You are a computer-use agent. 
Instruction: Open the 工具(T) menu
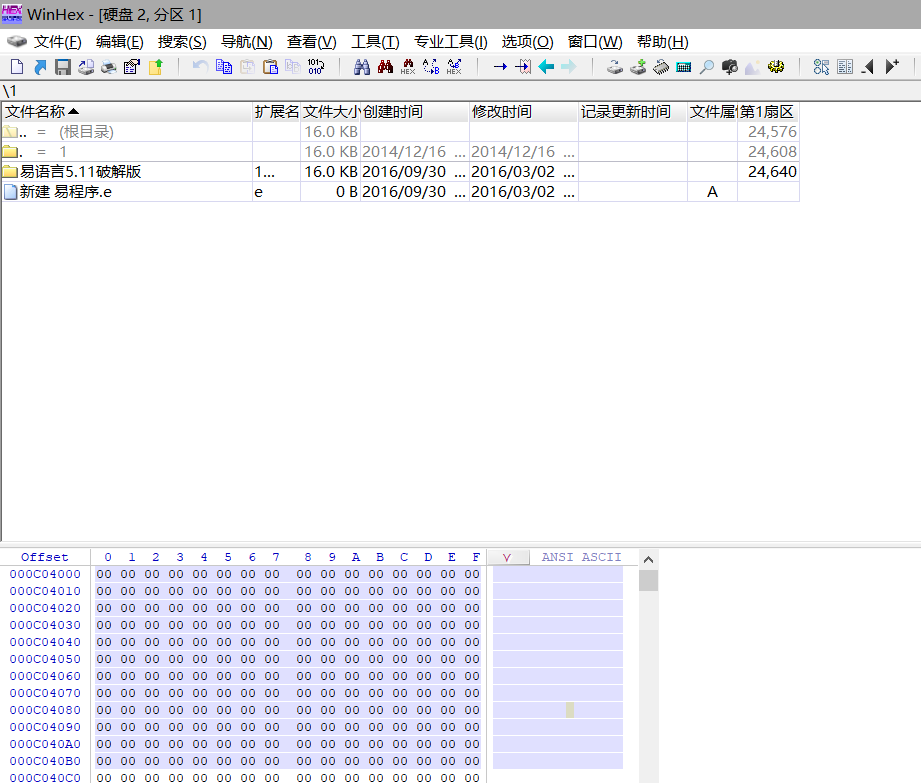pos(375,42)
